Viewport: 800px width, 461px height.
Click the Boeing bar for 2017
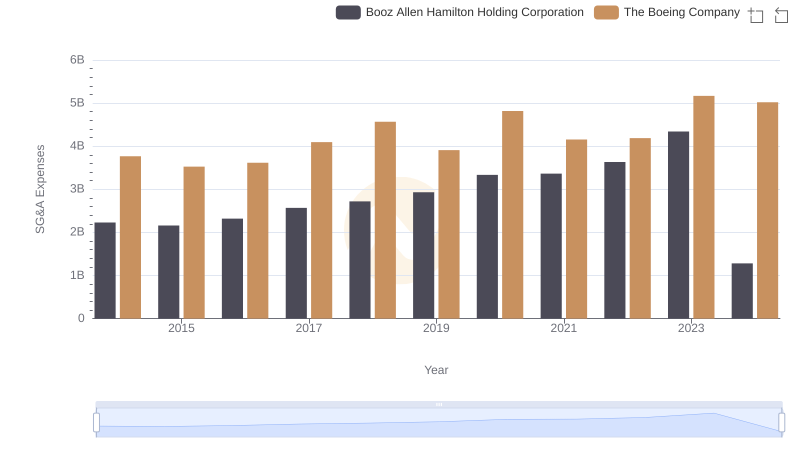point(321,230)
